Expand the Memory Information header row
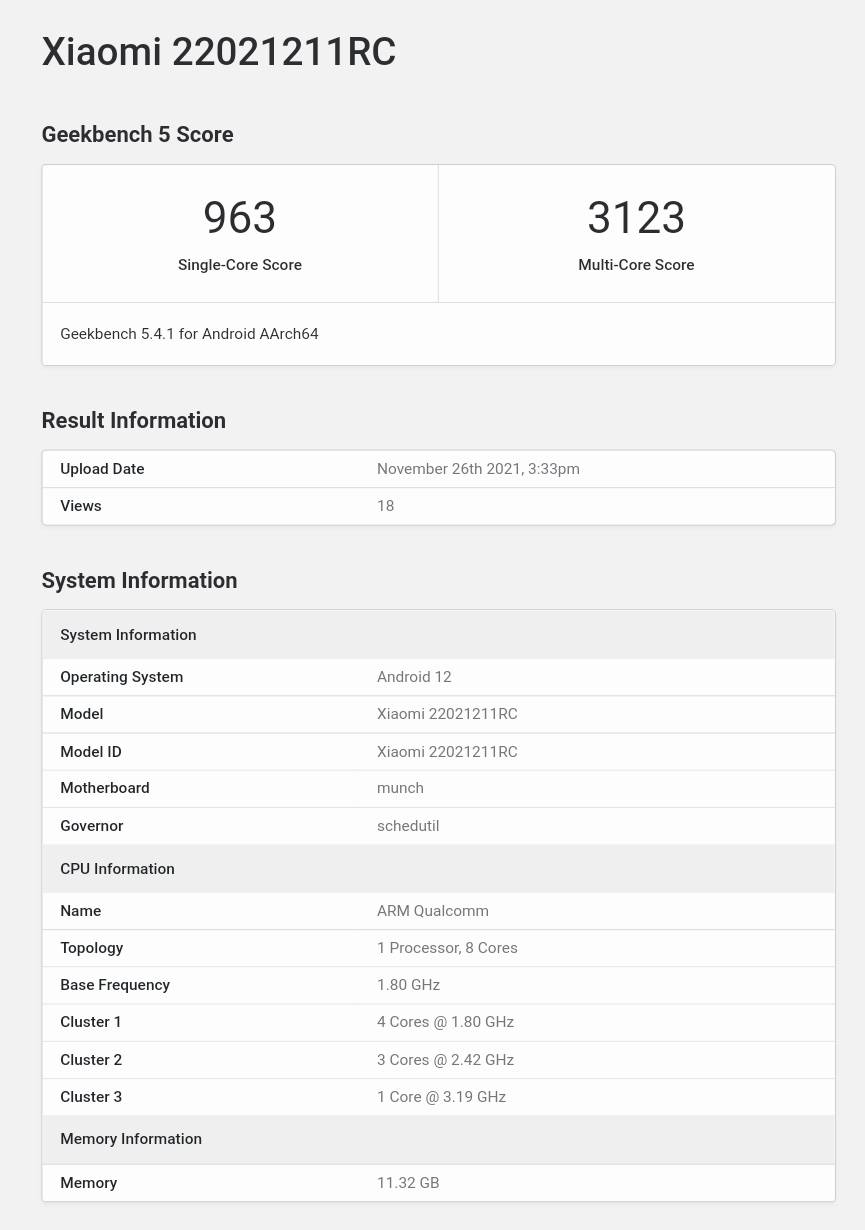The width and height of the screenshot is (865, 1230). (131, 1138)
